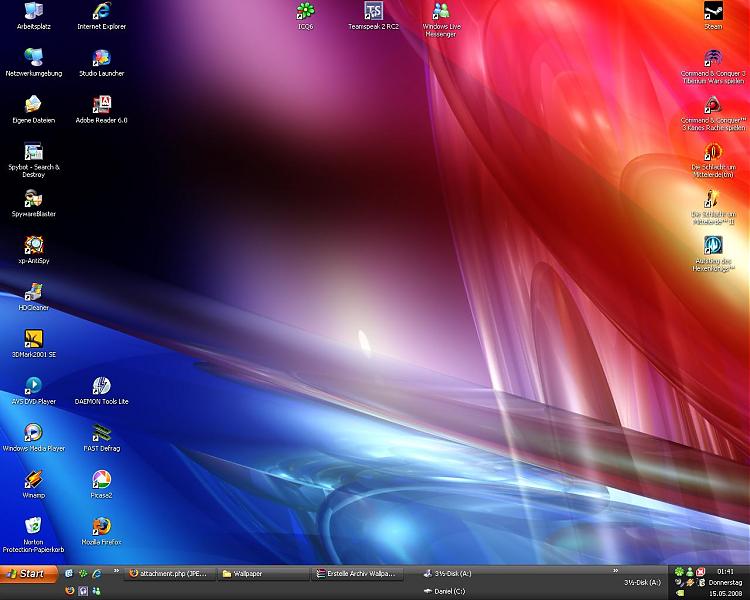This screenshot has height=600, width=750.
Task: Open Spybot - Search & Destroy shortcut
Action: pyautogui.click(x=33, y=152)
